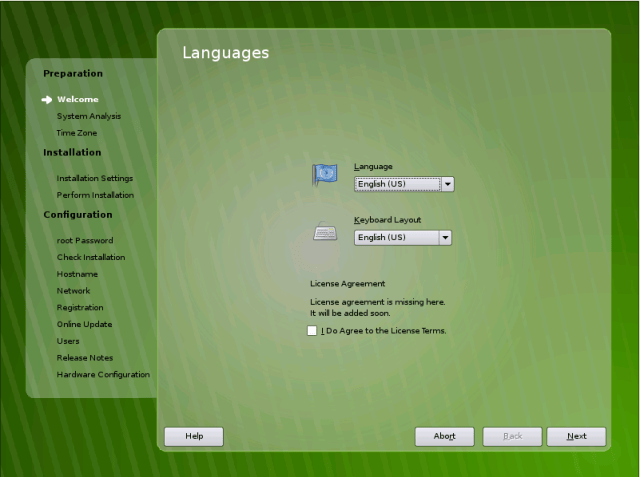Image resolution: width=640 pixels, height=477 pixels.
Task: Click Registration in sidebar
Action: coord(80,308)
